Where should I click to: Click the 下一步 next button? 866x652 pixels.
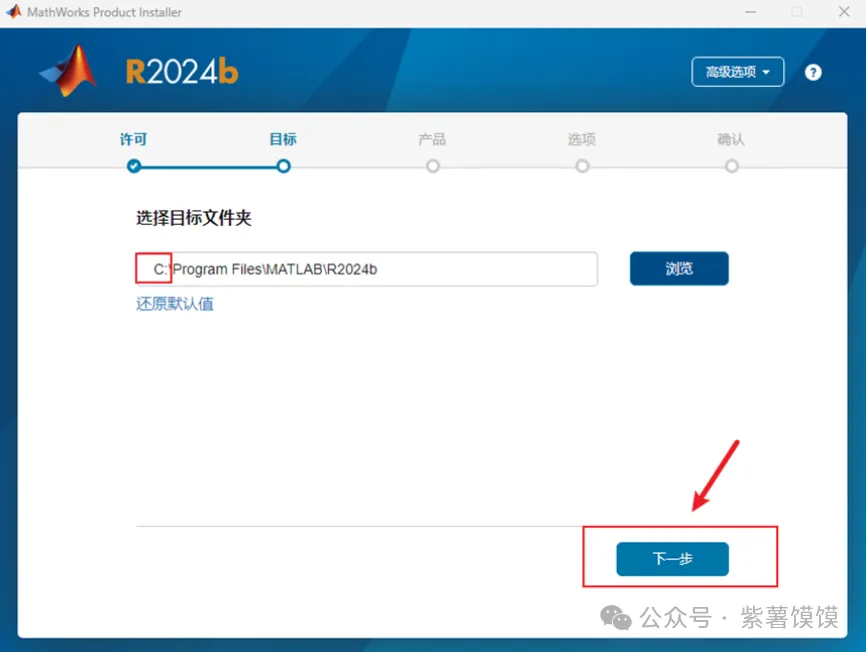673,559
